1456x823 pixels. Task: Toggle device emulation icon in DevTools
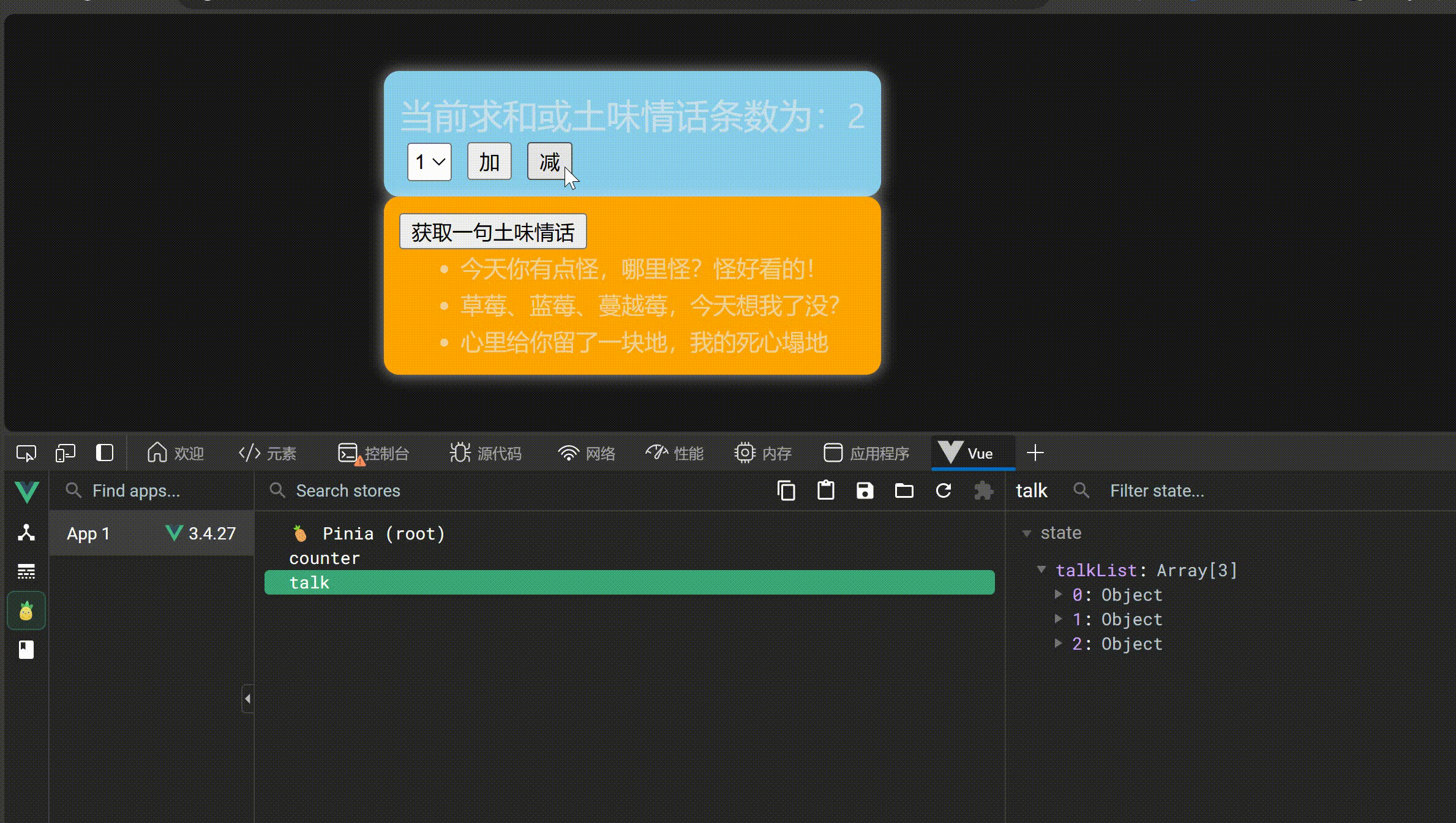(65, 453)
